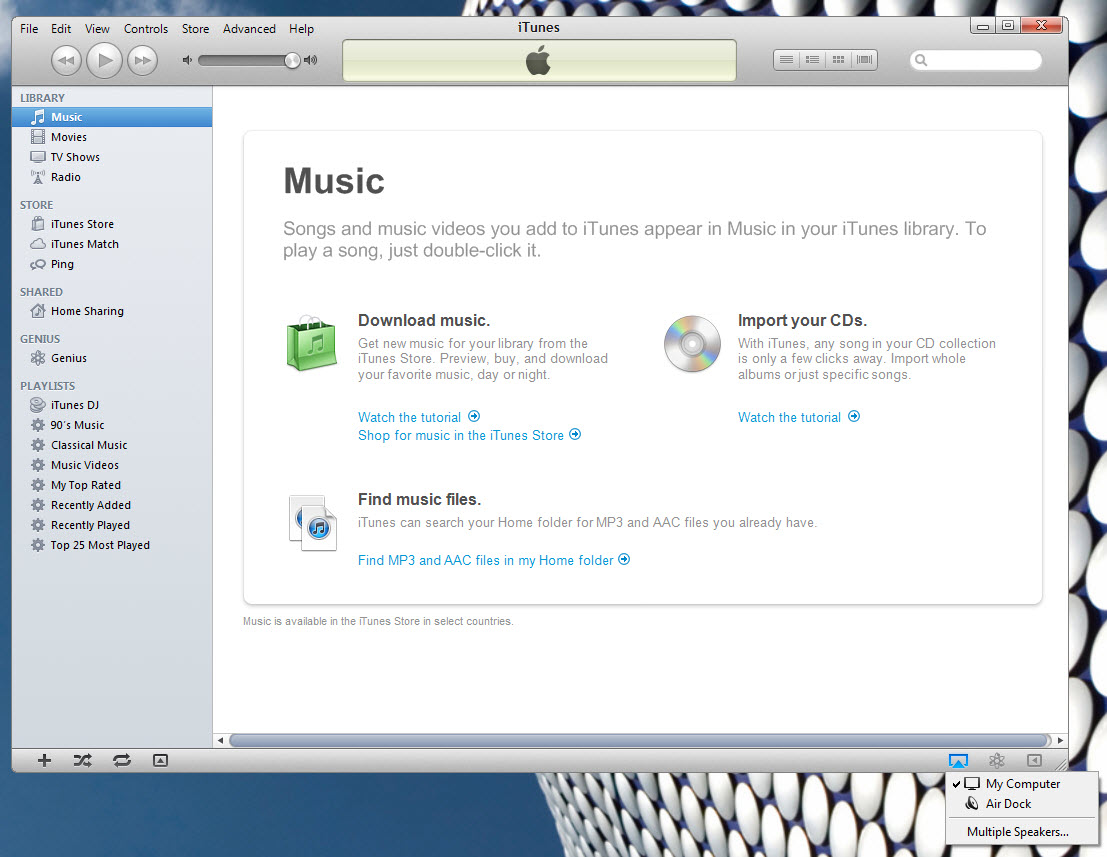Click the Previous track rewind button

(x=66, y=61)
